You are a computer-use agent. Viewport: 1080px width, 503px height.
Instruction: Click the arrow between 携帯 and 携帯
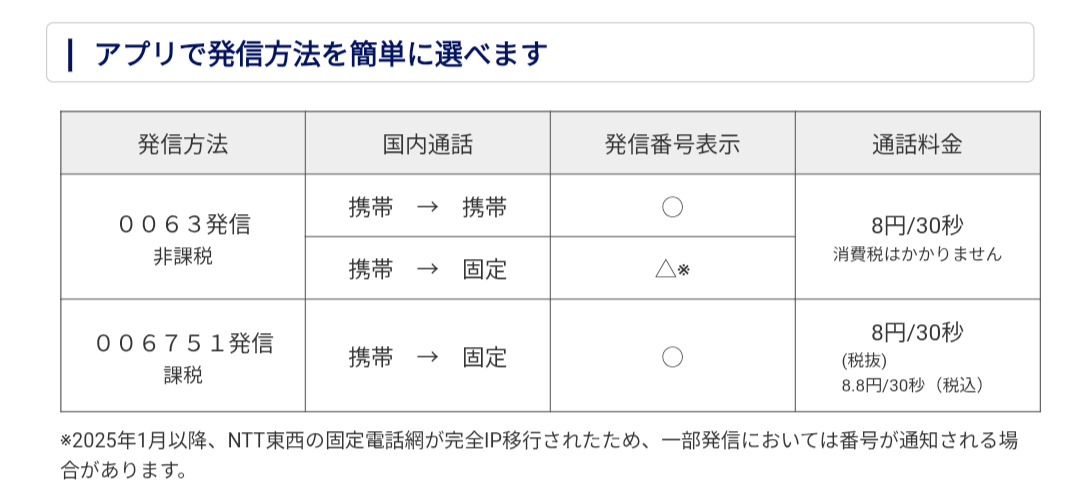427,207
